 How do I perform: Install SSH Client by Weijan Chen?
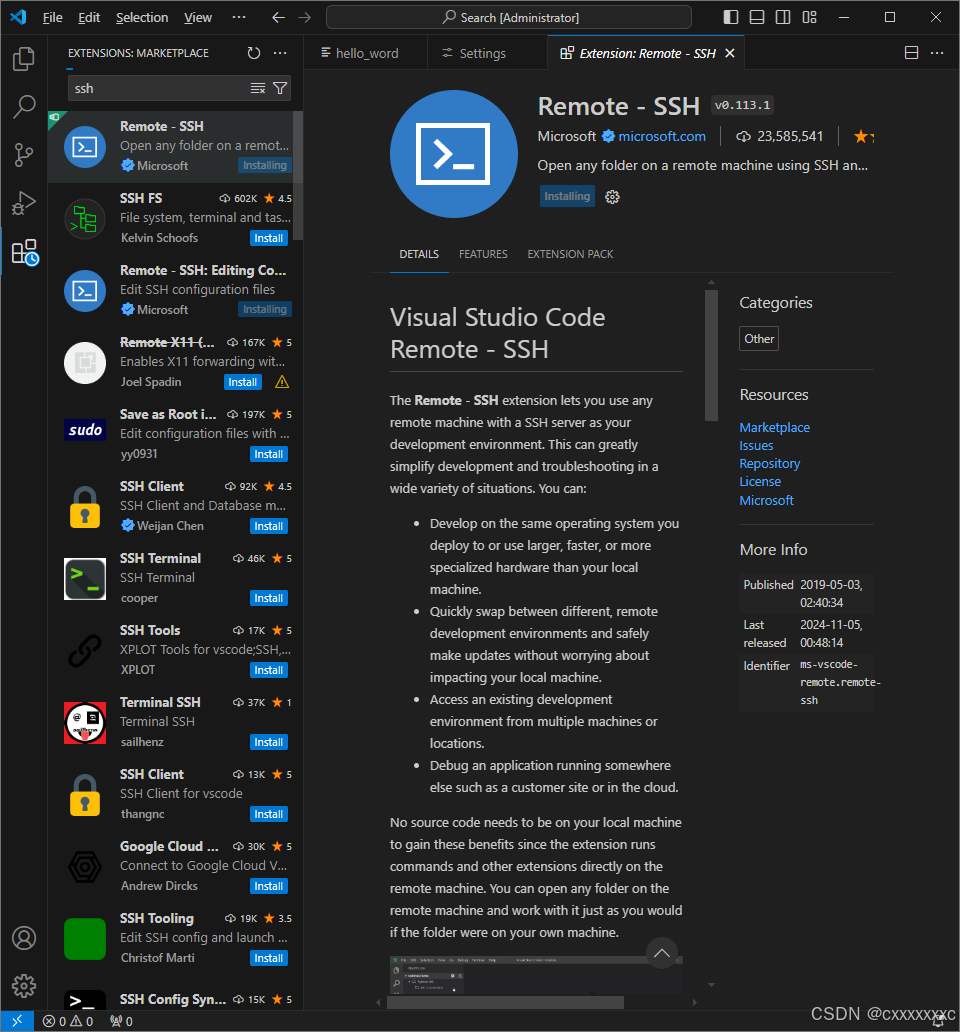[268, 527]
